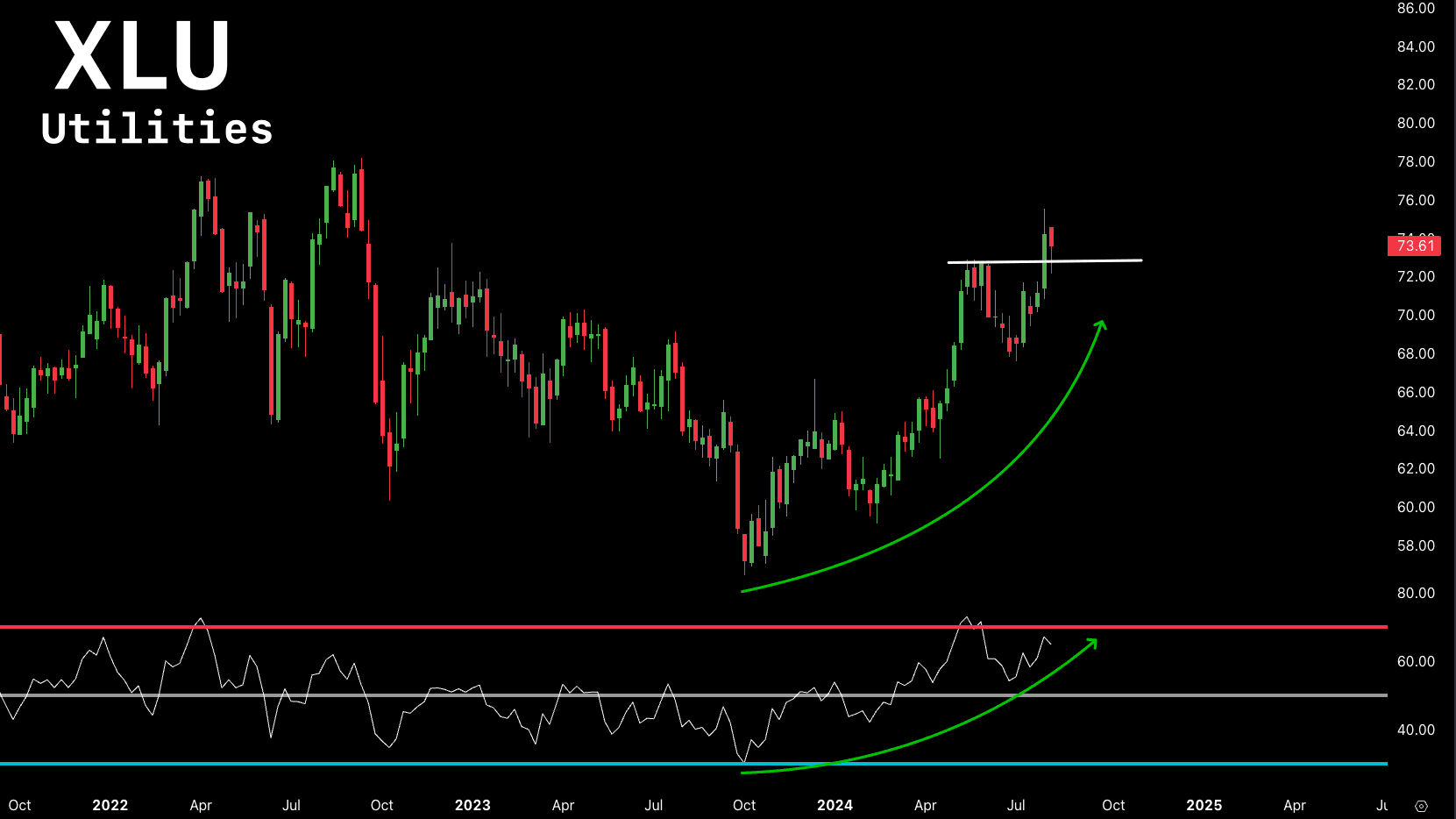Click the 2024 year label on time axis
The height and width of the screenshot is (819, 1456).
click(x=835, y=805)
